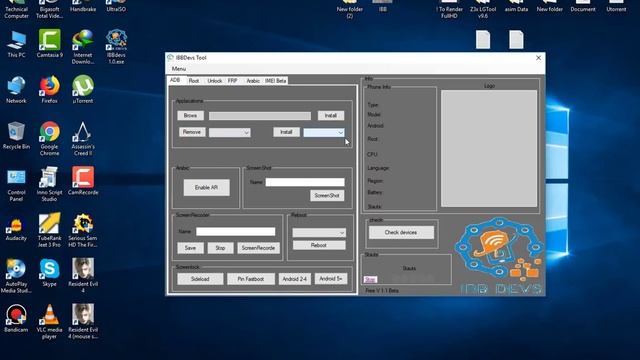This screenshot has height=360, width=640.
Task: Launch Audacity from desktop
Action: coord(16,227)
